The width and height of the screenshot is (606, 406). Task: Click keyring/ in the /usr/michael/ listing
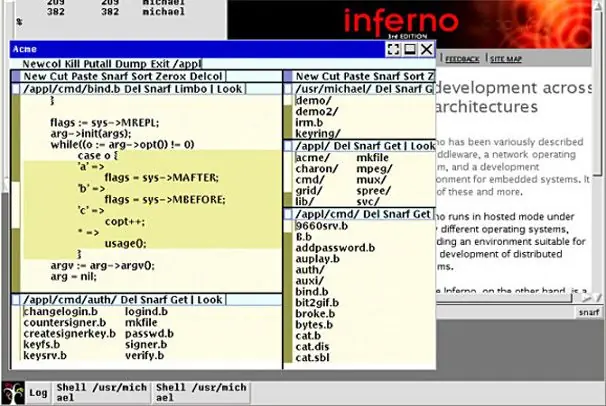[x=318, y=133]
